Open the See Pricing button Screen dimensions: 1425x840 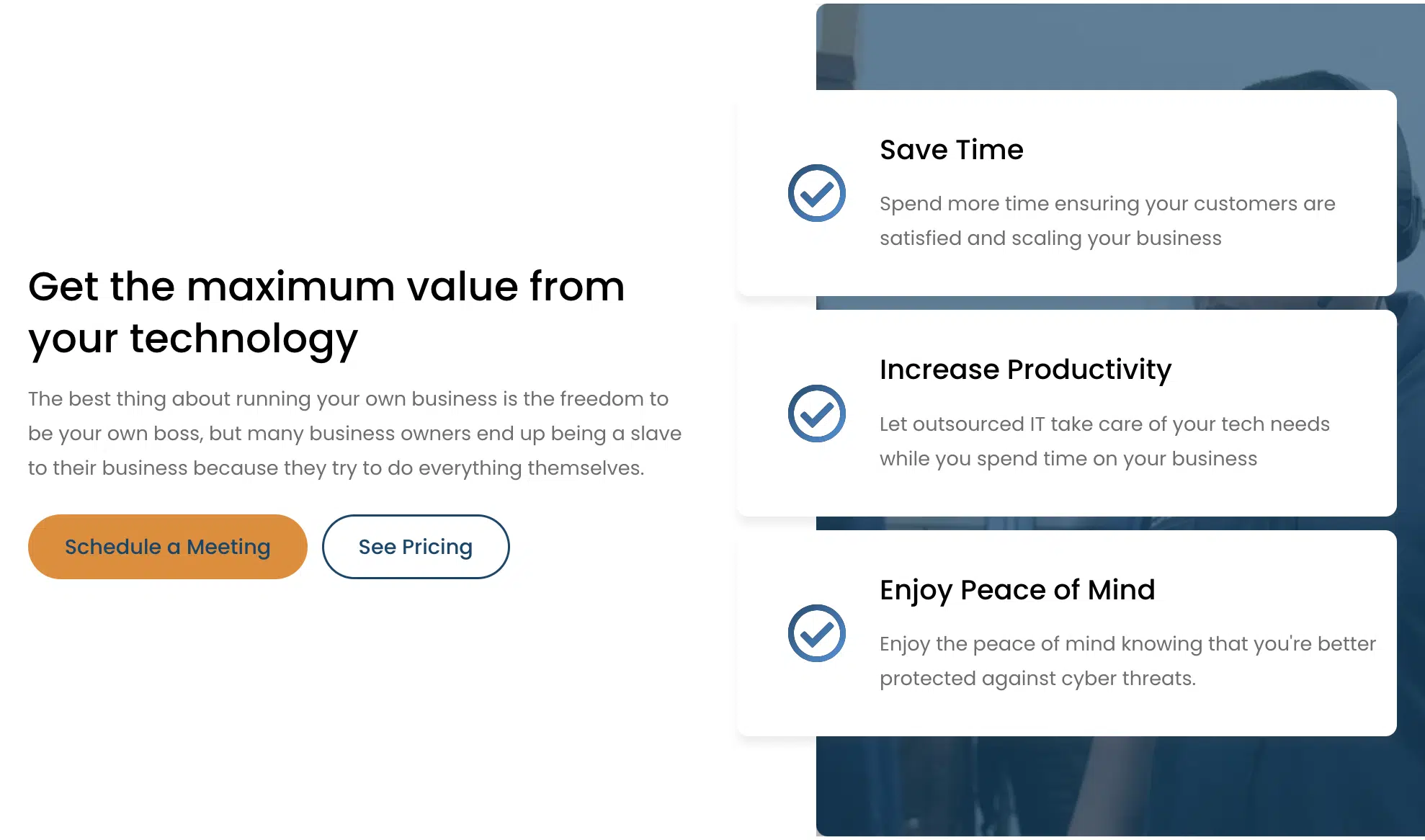[416, 547]
